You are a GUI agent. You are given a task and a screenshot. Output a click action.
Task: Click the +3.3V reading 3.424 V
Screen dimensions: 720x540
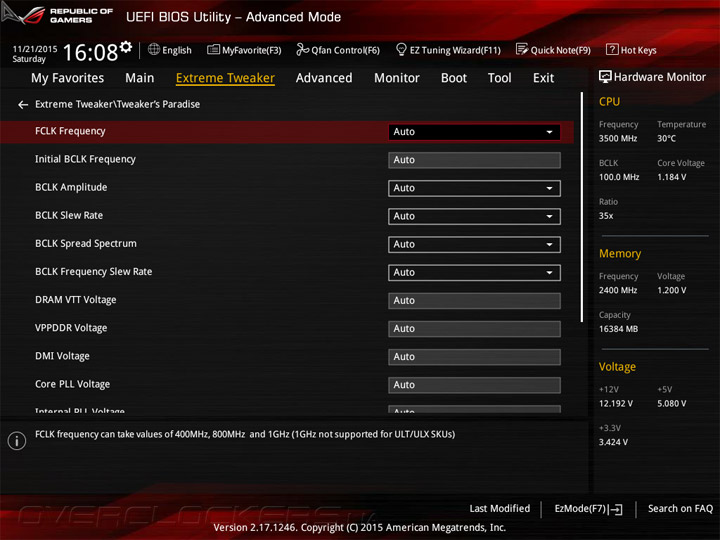613,442
